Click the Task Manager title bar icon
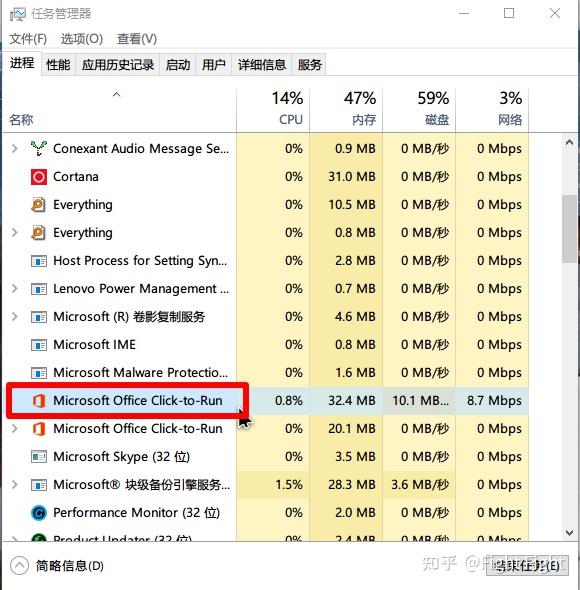 click(x=18, y=14)
